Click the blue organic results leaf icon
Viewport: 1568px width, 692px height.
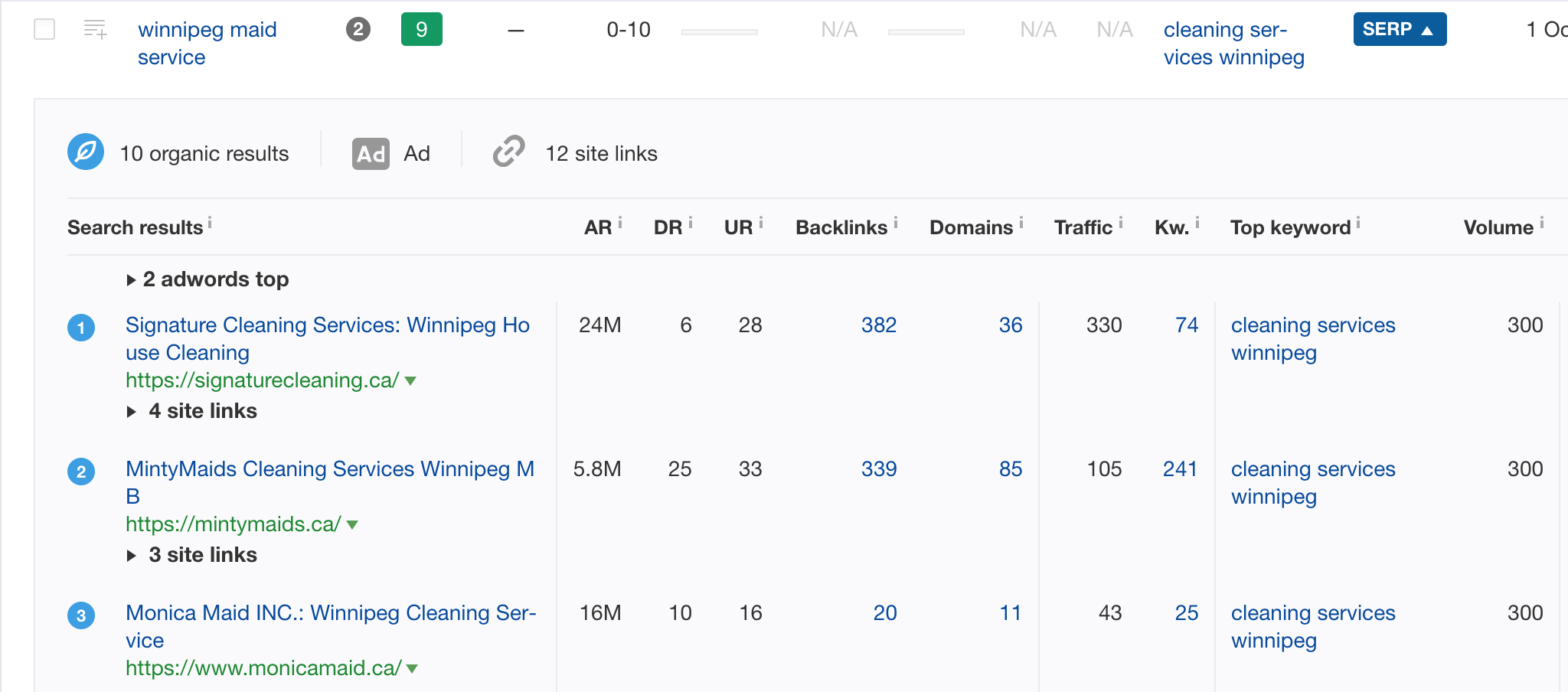coord(86,152)
